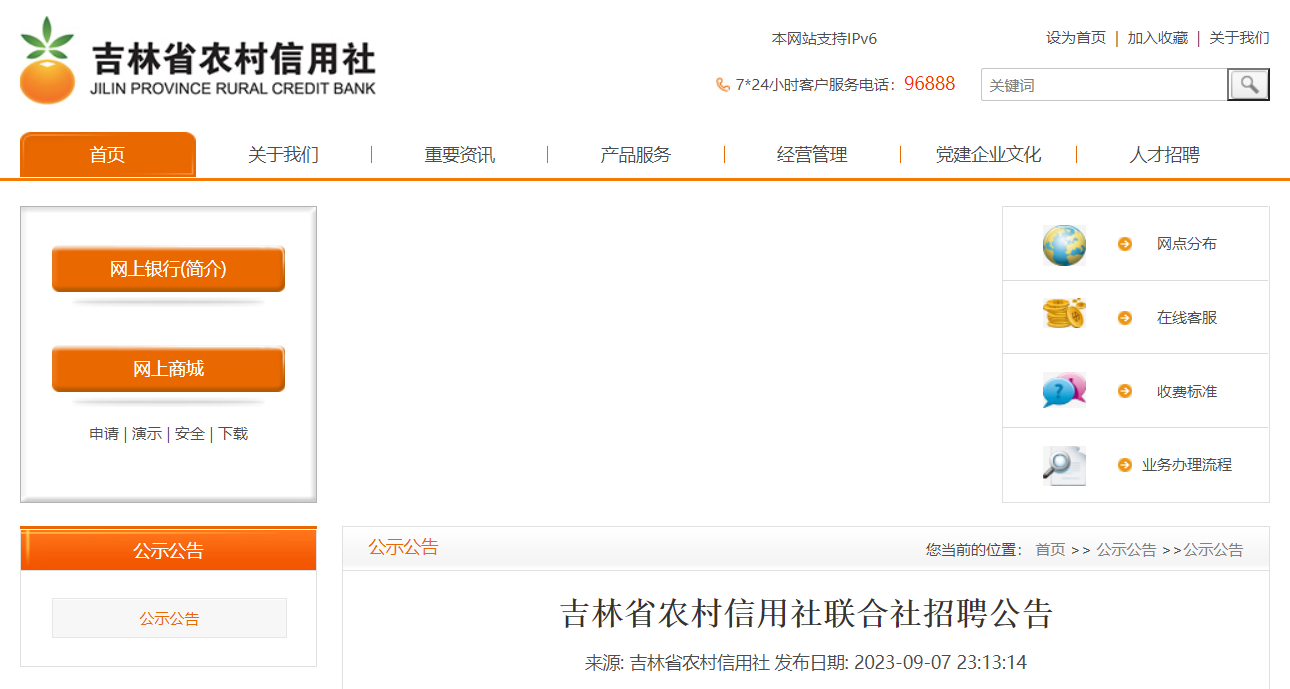Viewport: 1290px width, 689px height.
Task: Click the question bubble icon for 收费标准
Action: click(1064, 390)
